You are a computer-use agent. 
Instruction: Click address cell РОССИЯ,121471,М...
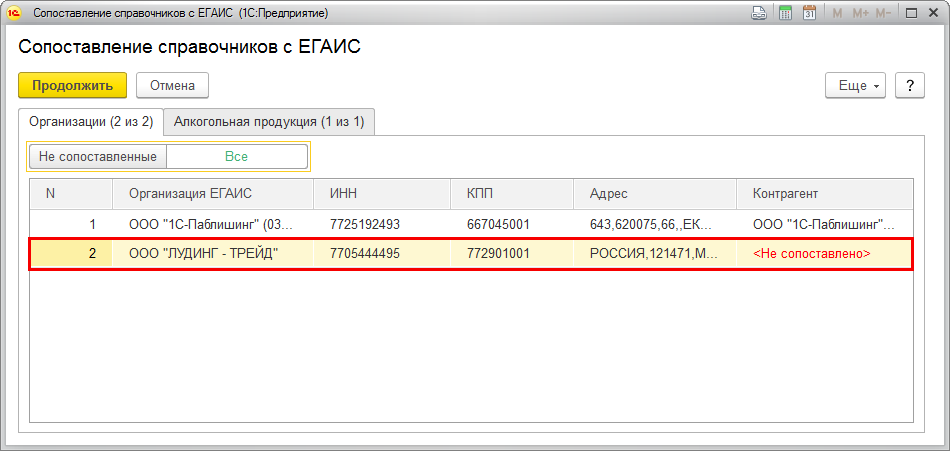coord(654,254)
